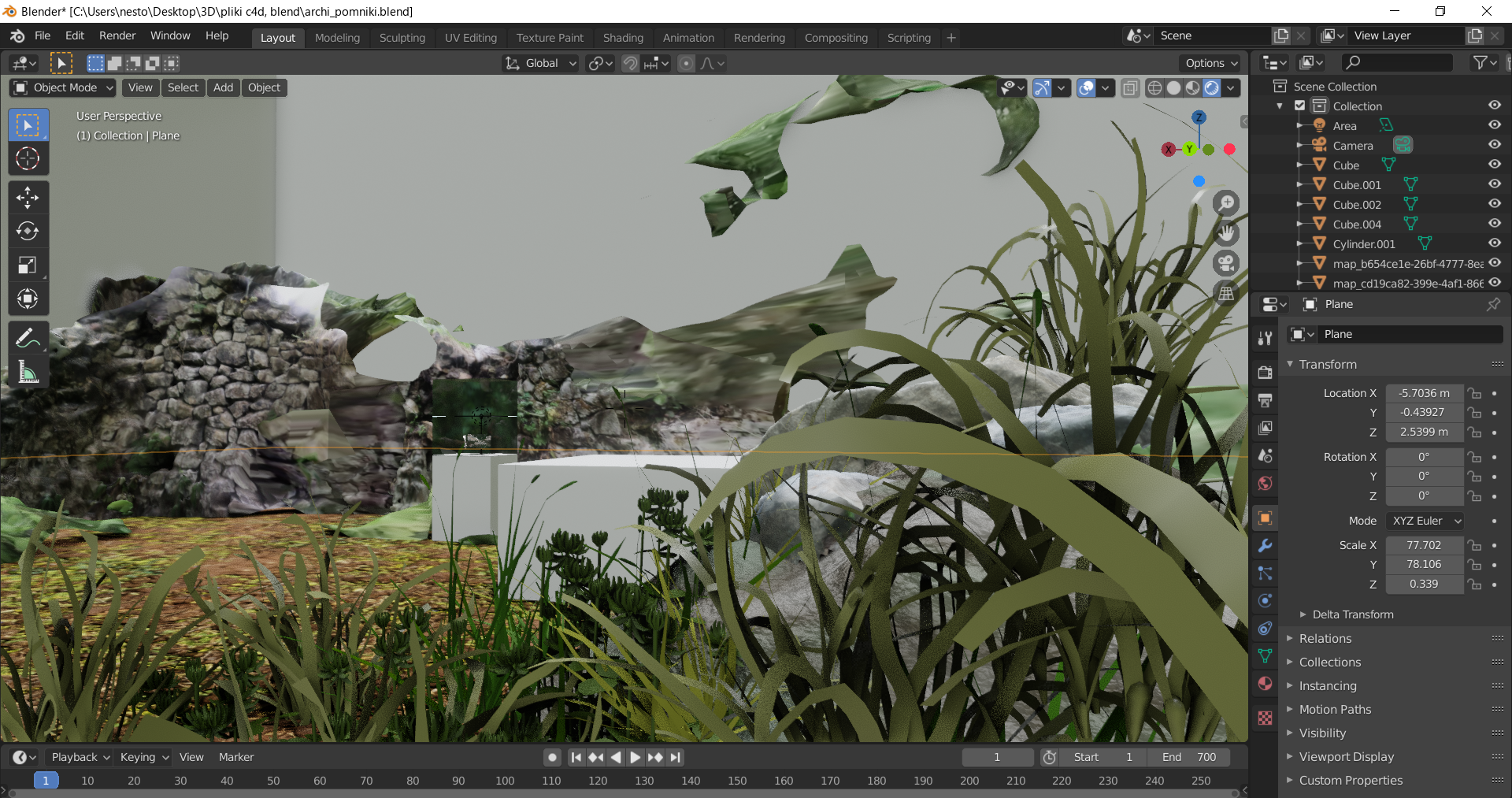Select the Scale tool
1512x798 pixels.
pos(28,265)
